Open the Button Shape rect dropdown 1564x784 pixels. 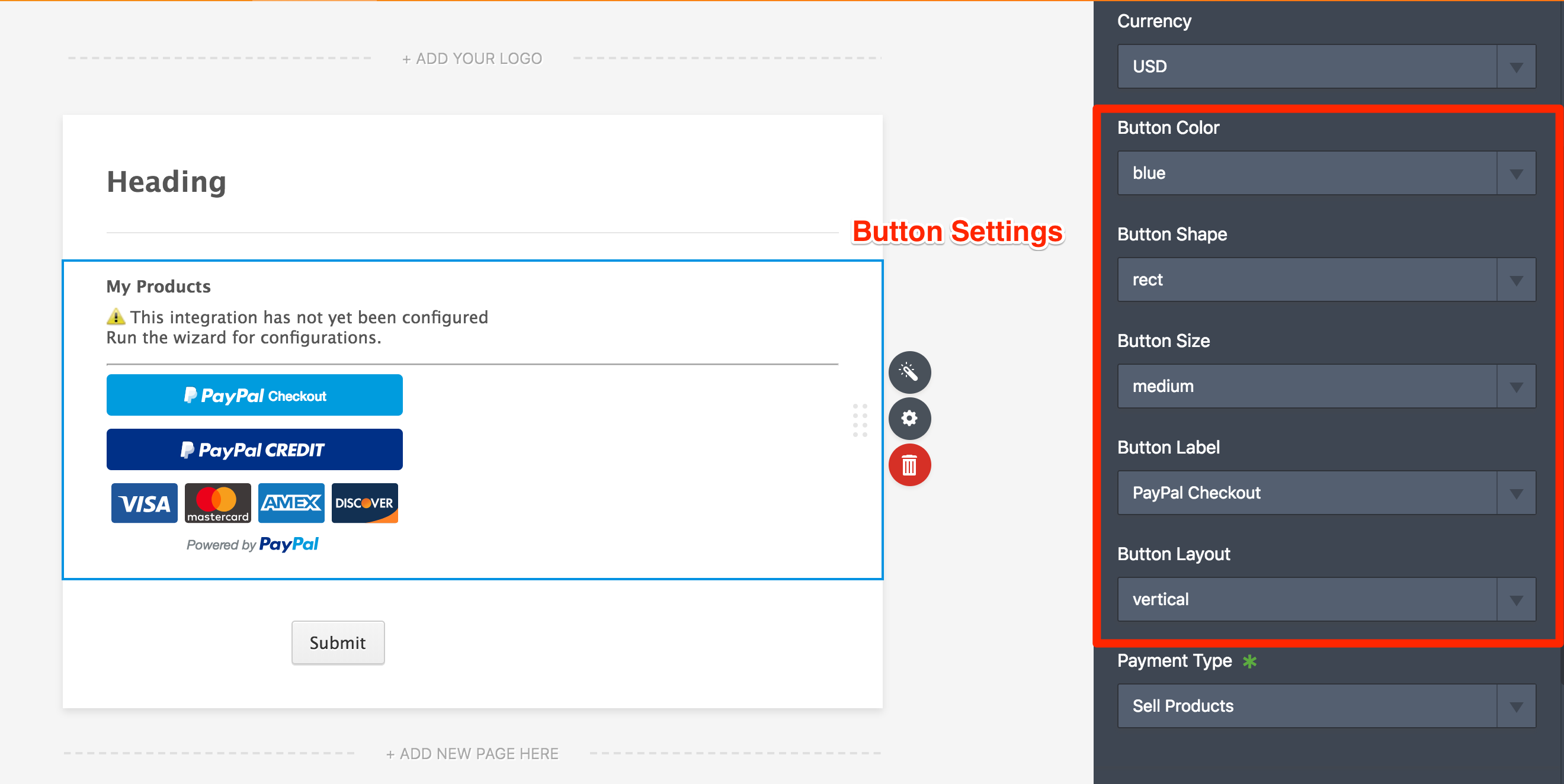point(1326,279)
